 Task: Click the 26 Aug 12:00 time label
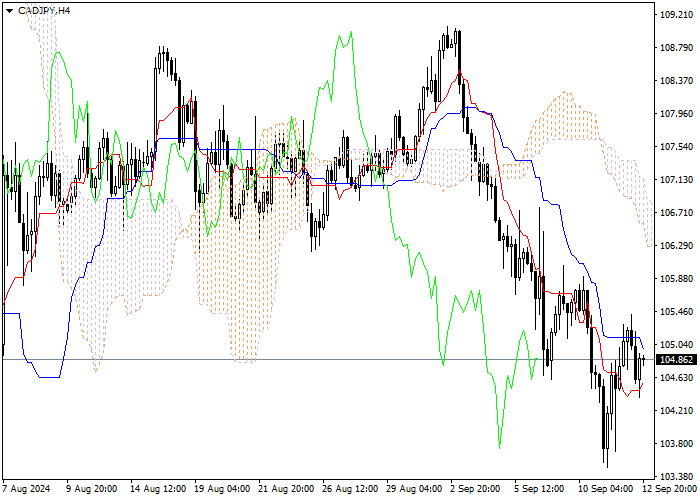(350, 489)
